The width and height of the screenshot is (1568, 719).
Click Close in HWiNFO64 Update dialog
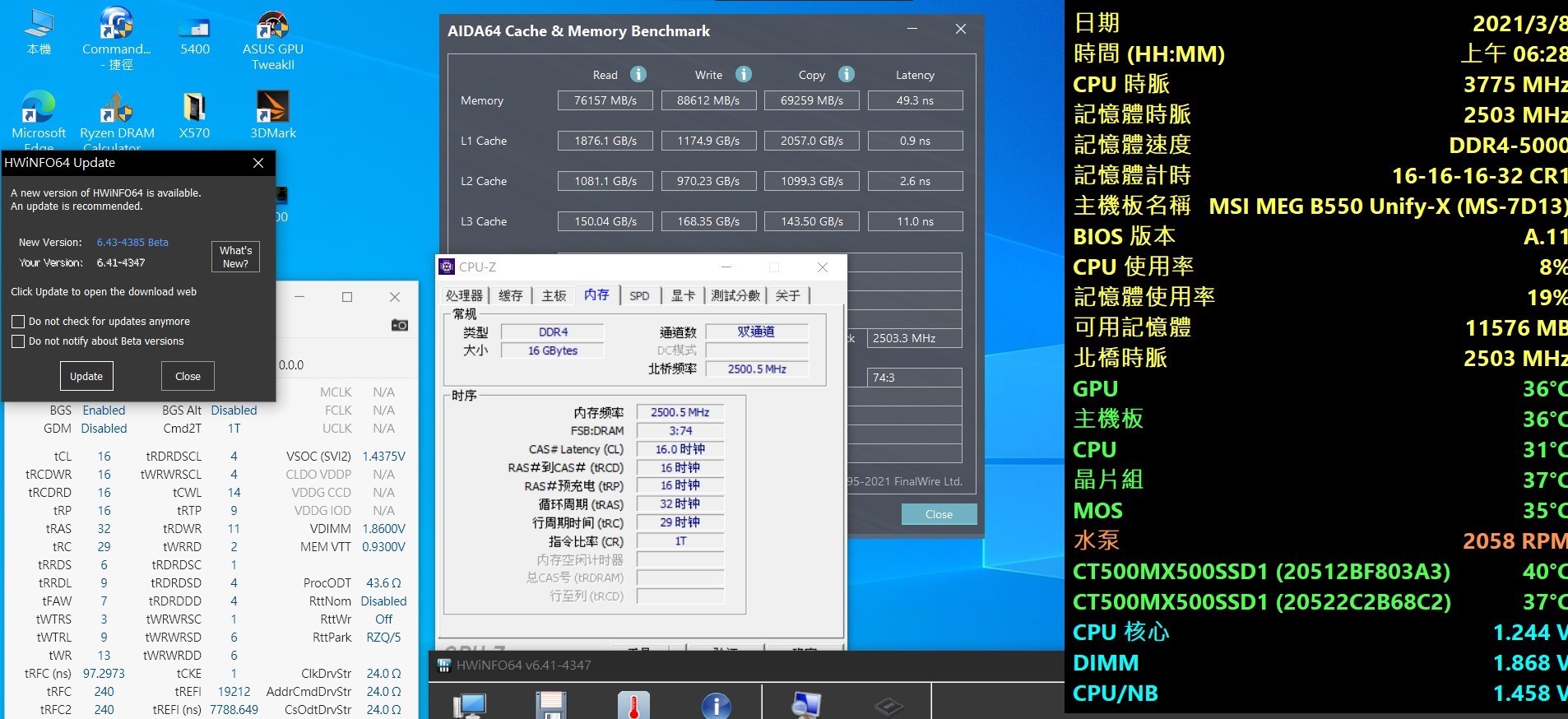[188, 376]
